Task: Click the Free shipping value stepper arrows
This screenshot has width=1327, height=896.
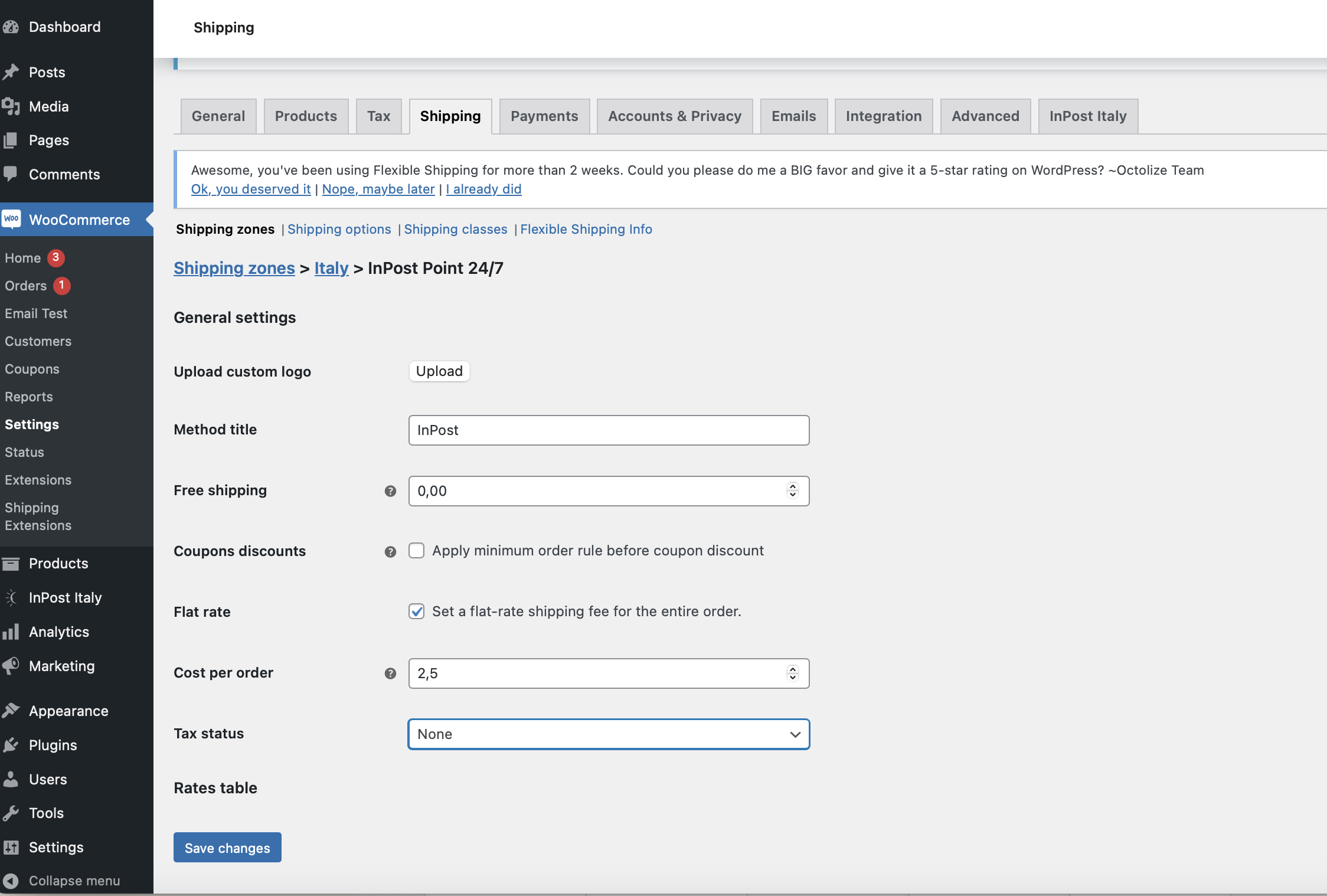Action: click(793, 490)
